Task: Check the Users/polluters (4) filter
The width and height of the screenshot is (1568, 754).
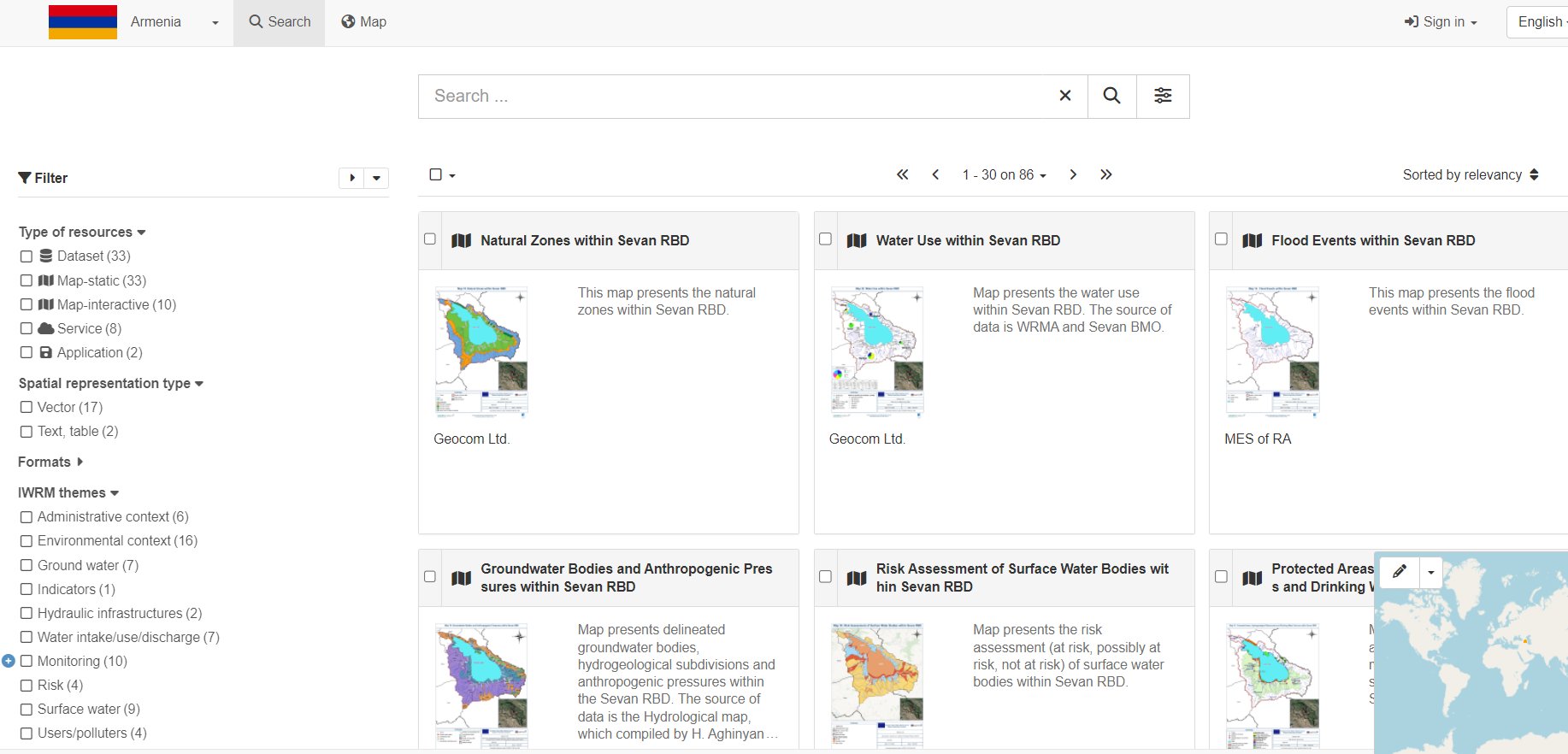Action: pyautogui.click(x=27, y=733)
